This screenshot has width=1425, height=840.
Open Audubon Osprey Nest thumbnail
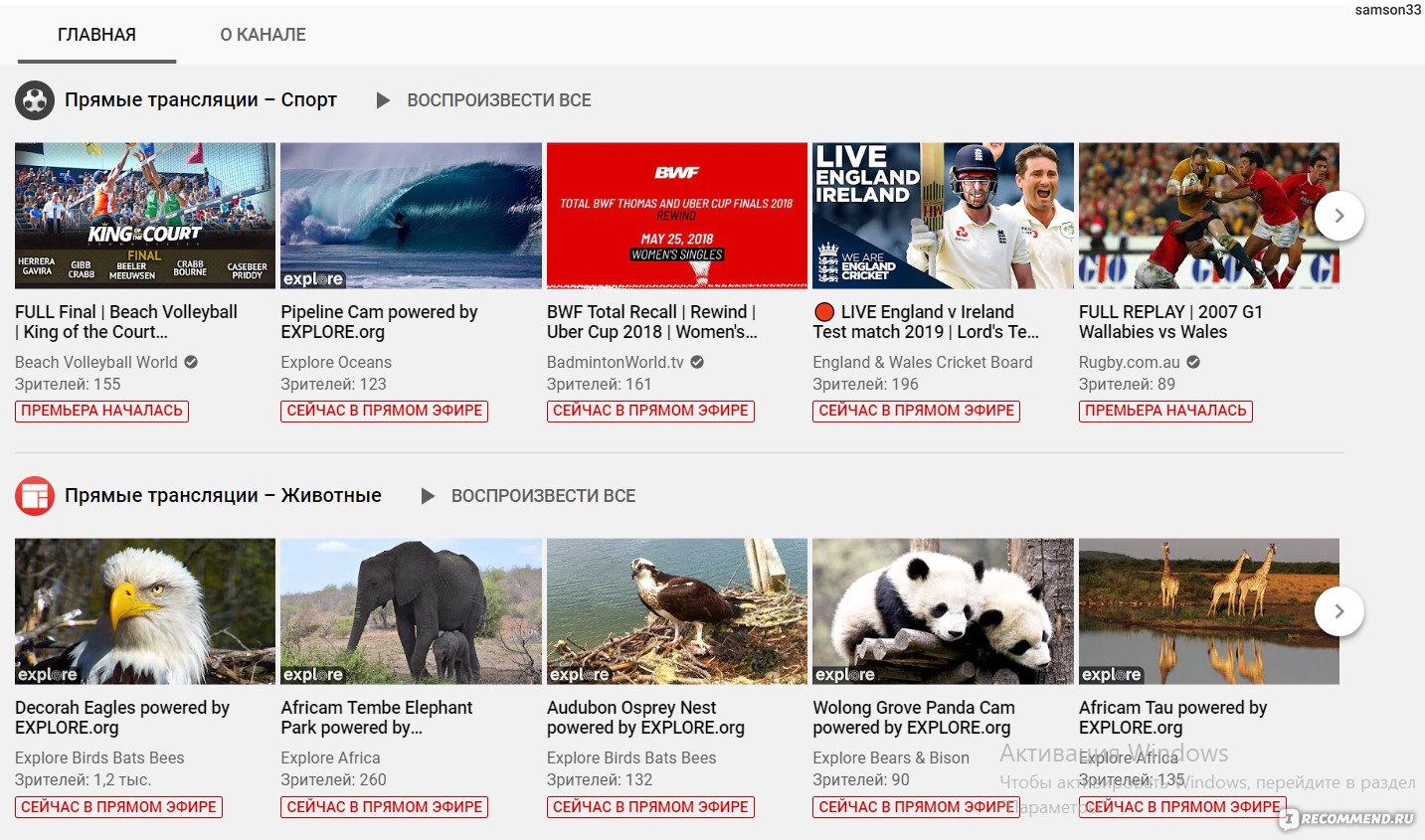pos(677,611)
